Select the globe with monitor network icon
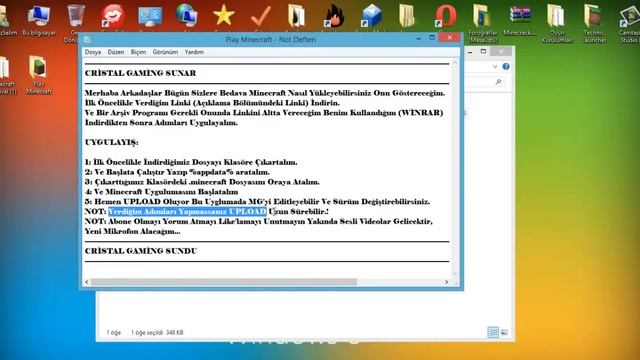Viewport: 640px width, 360px height. [187, 16]
